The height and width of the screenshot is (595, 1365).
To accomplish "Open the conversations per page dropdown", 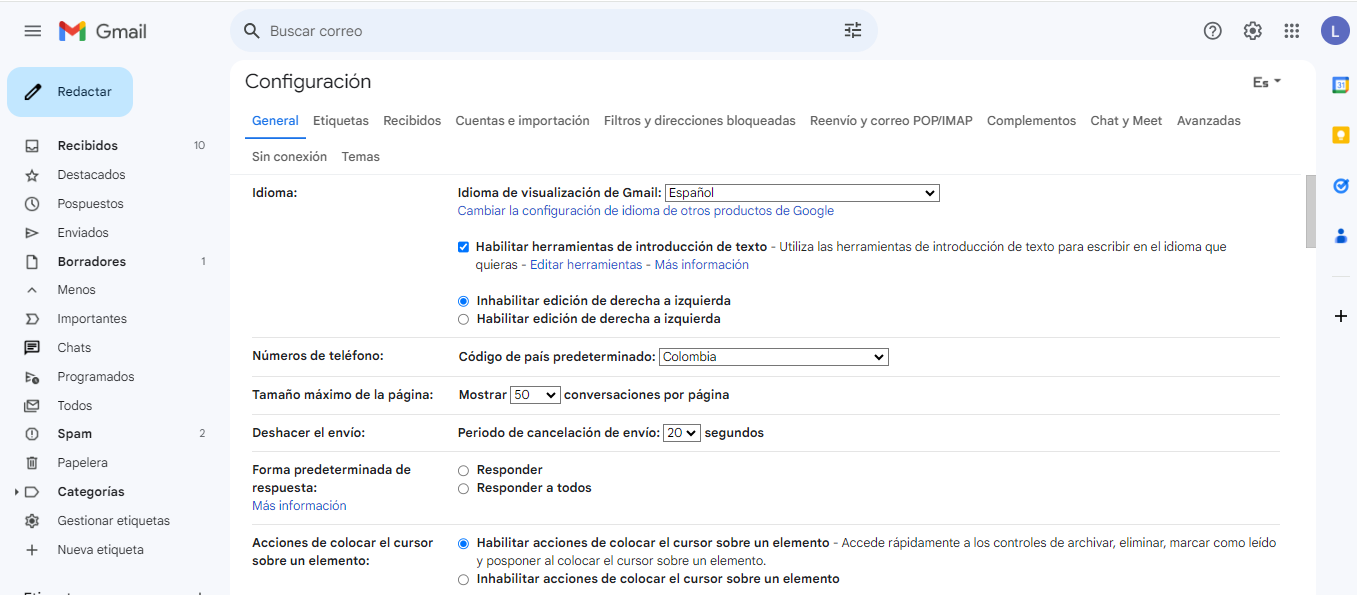I will pyautogui.click(x=535, y=395).
